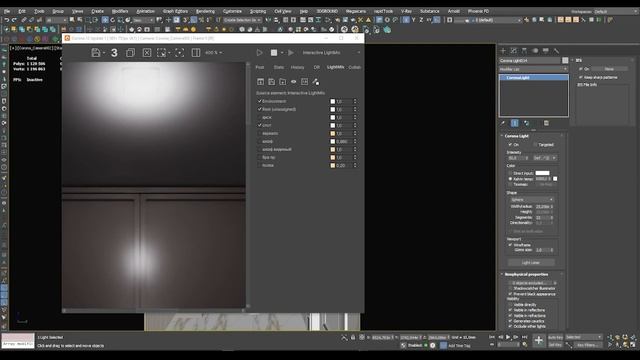The image size is (640, 360).
Task: Toggle Visible directly checkbox
Action: [x=510, y=304]
